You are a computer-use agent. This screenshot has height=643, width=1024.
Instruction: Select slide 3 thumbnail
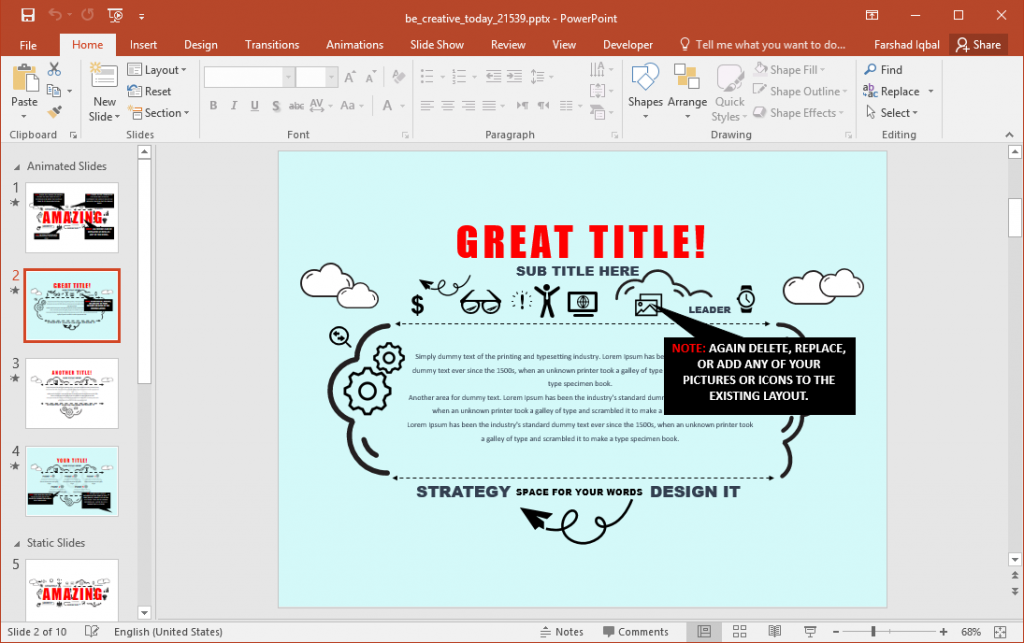(x=71, y=393)
